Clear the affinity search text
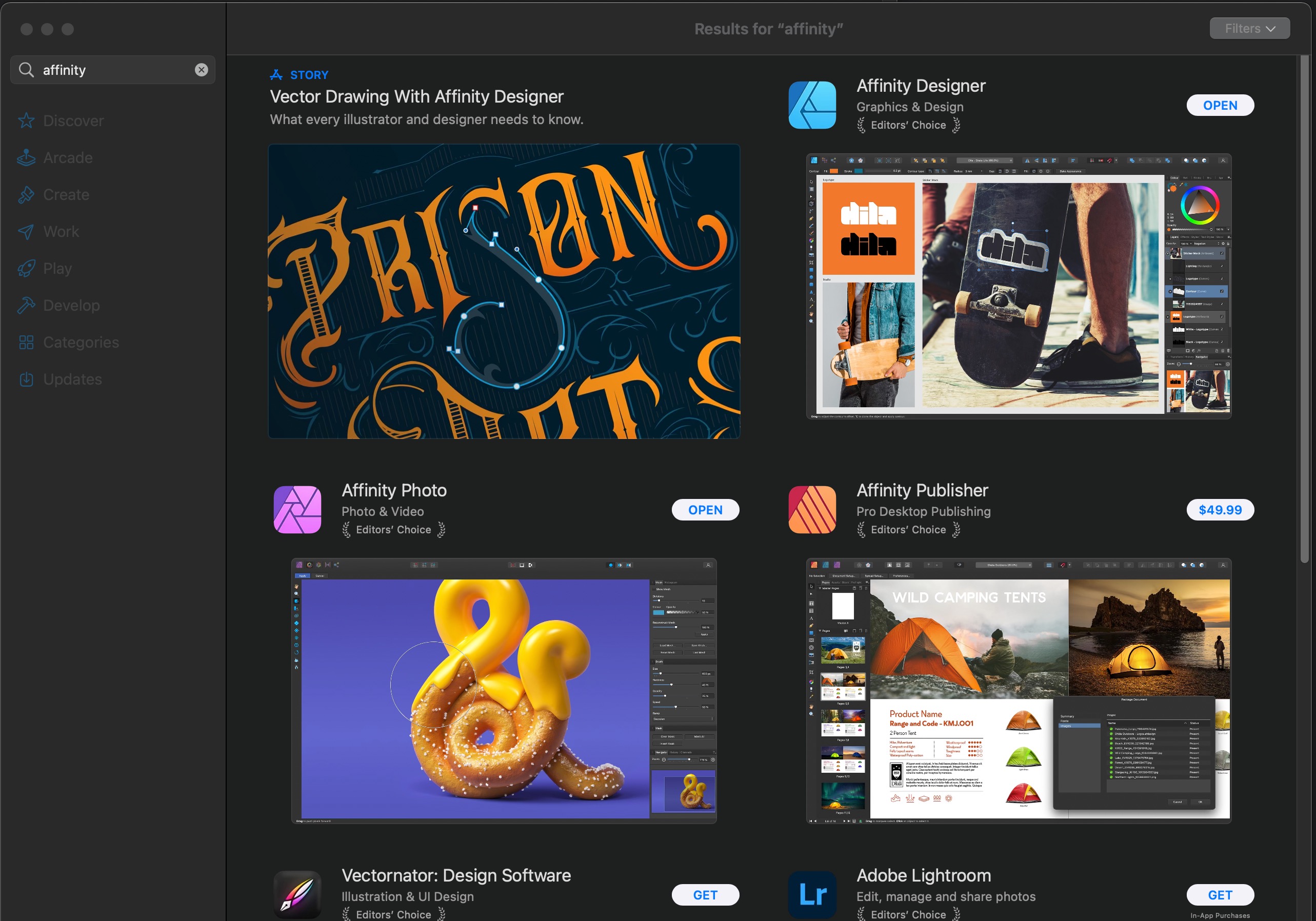Viewport: 1316px width, 921px height. (201, 70)
